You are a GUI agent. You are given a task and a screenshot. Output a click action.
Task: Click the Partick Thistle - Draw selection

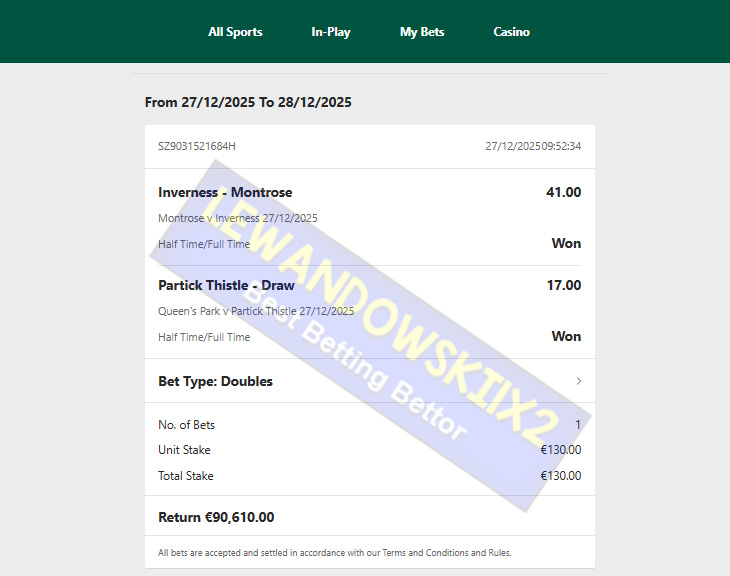226,285
